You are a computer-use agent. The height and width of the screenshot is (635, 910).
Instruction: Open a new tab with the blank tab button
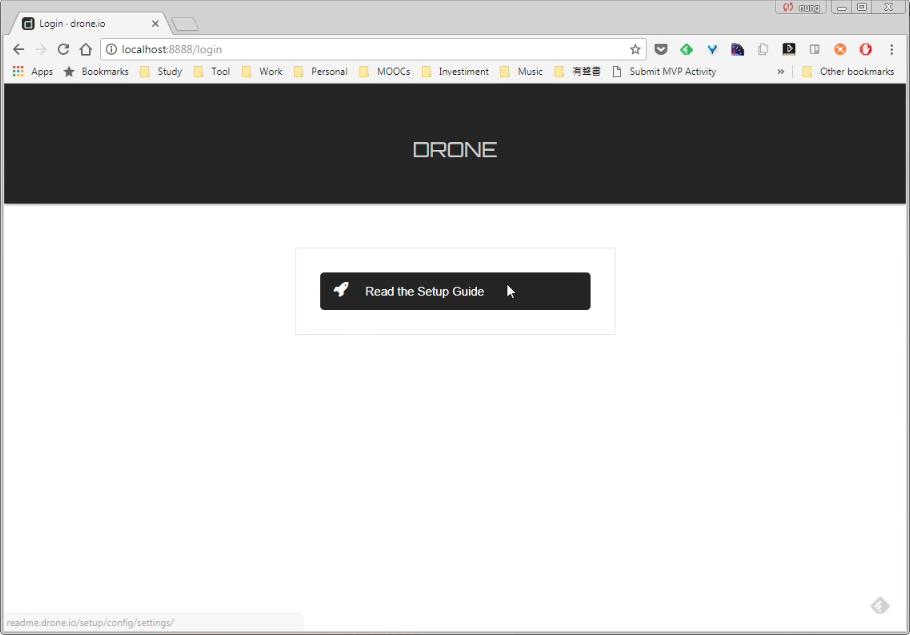[x=186, y=24]
